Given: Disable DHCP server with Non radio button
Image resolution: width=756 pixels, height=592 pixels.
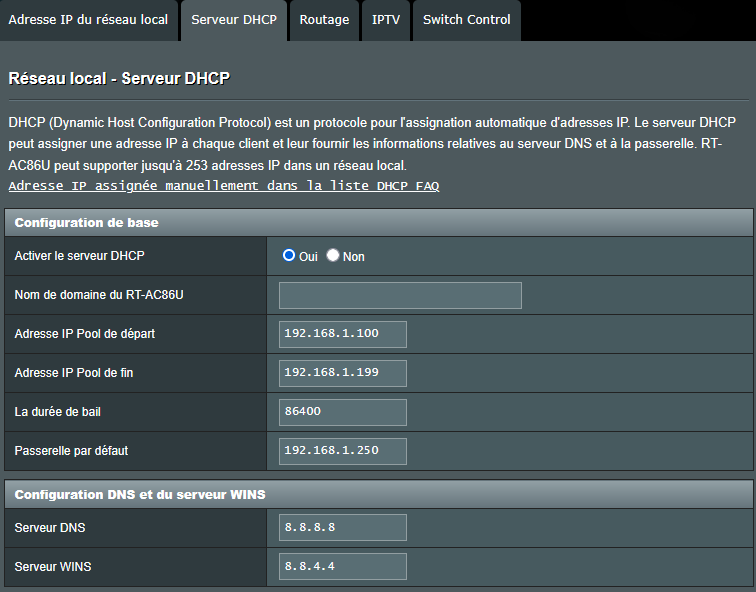Looking at the screenshot, I should tap(333, 256).
